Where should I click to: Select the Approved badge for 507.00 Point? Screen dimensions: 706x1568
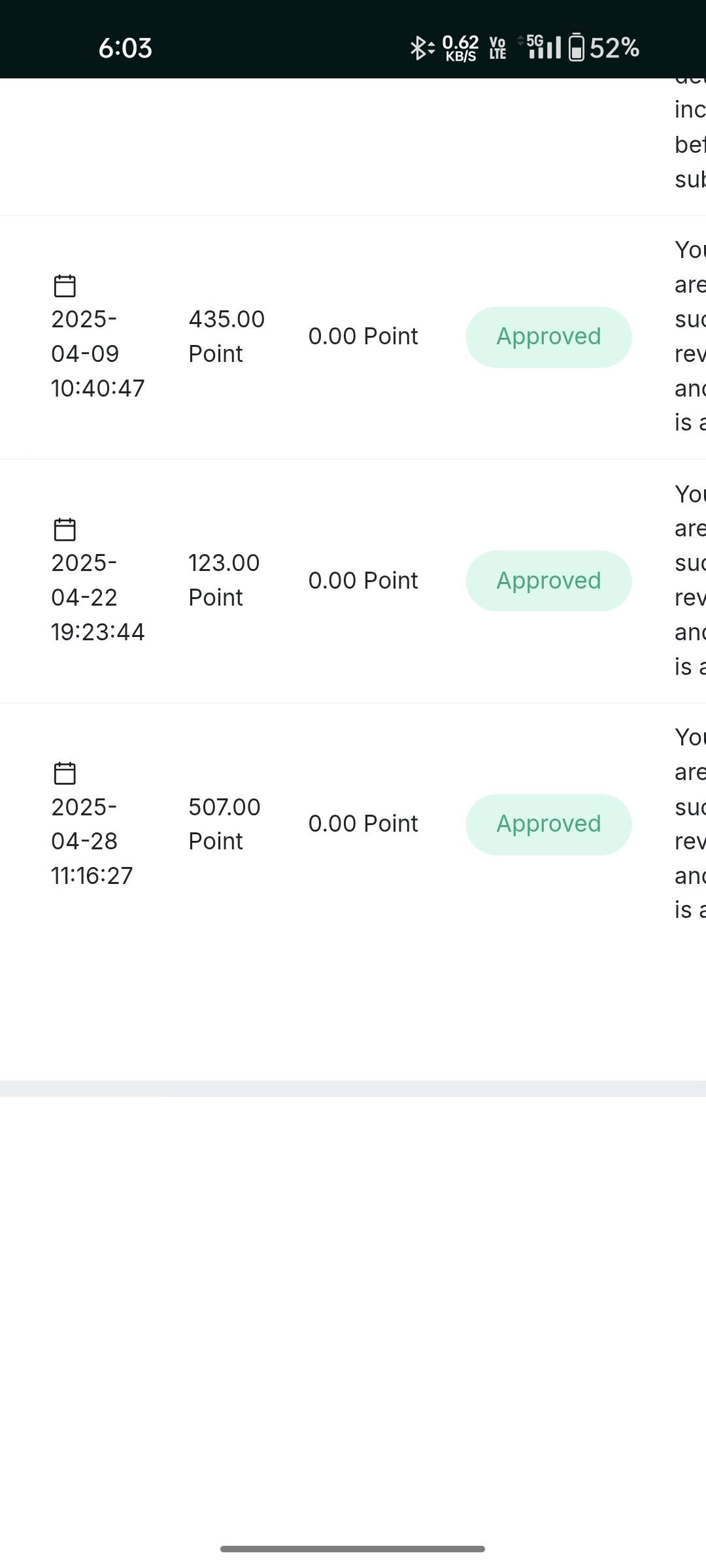(x=548, y=825)
